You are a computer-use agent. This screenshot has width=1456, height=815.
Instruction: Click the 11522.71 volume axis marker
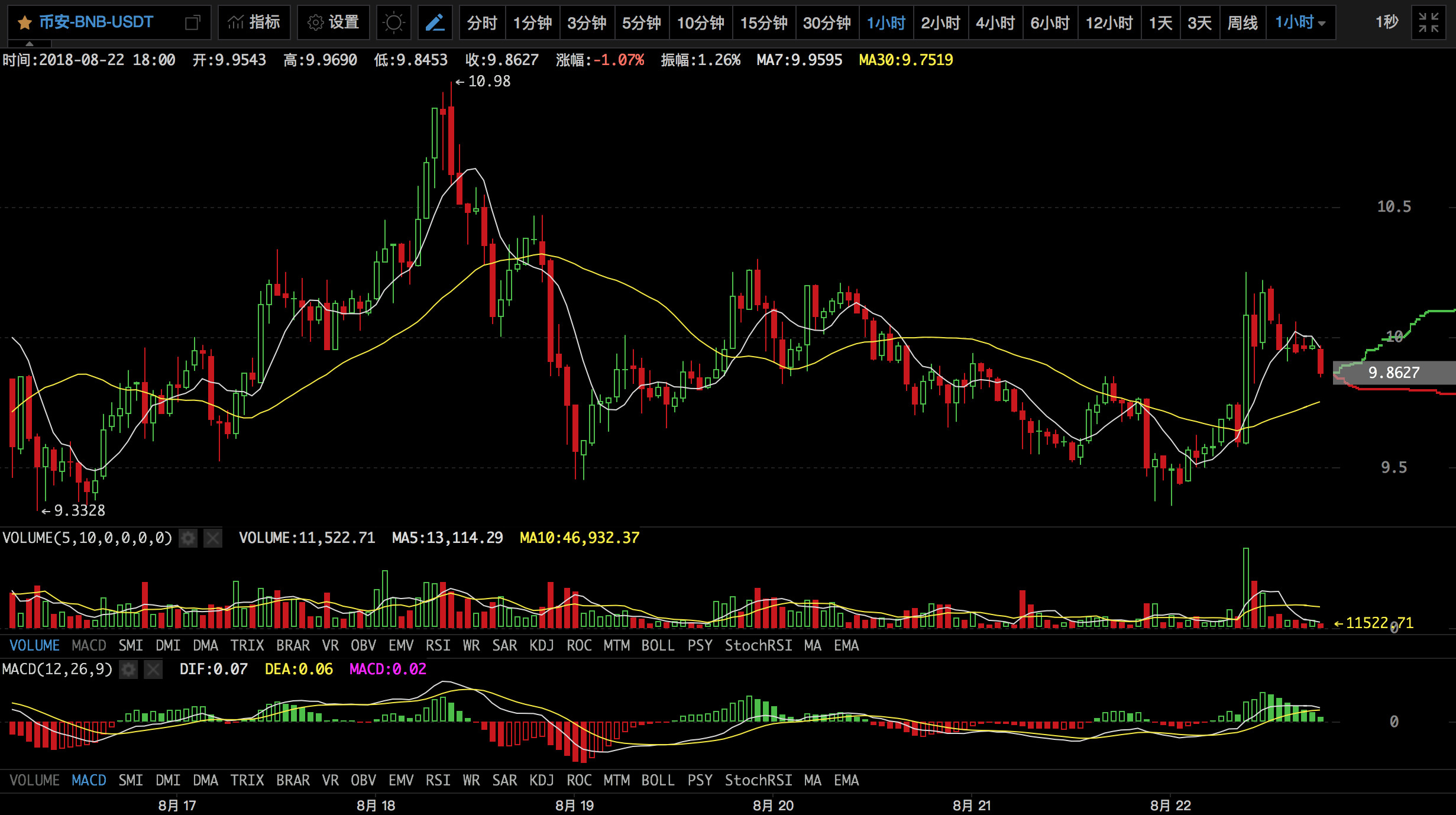coord(1373,623)
